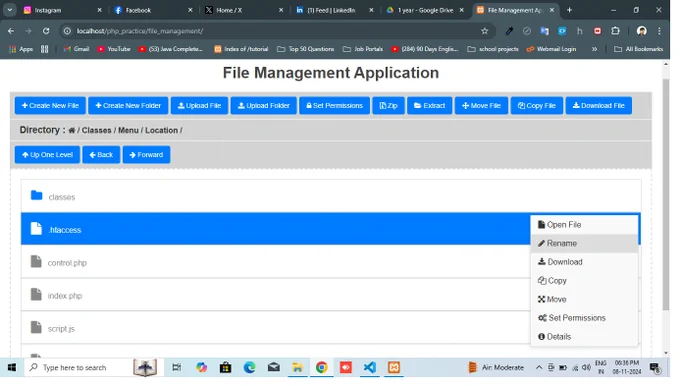Show hidden system tray icons
The height and width of the screenshot is (386, 680).
tap(539, 368)
